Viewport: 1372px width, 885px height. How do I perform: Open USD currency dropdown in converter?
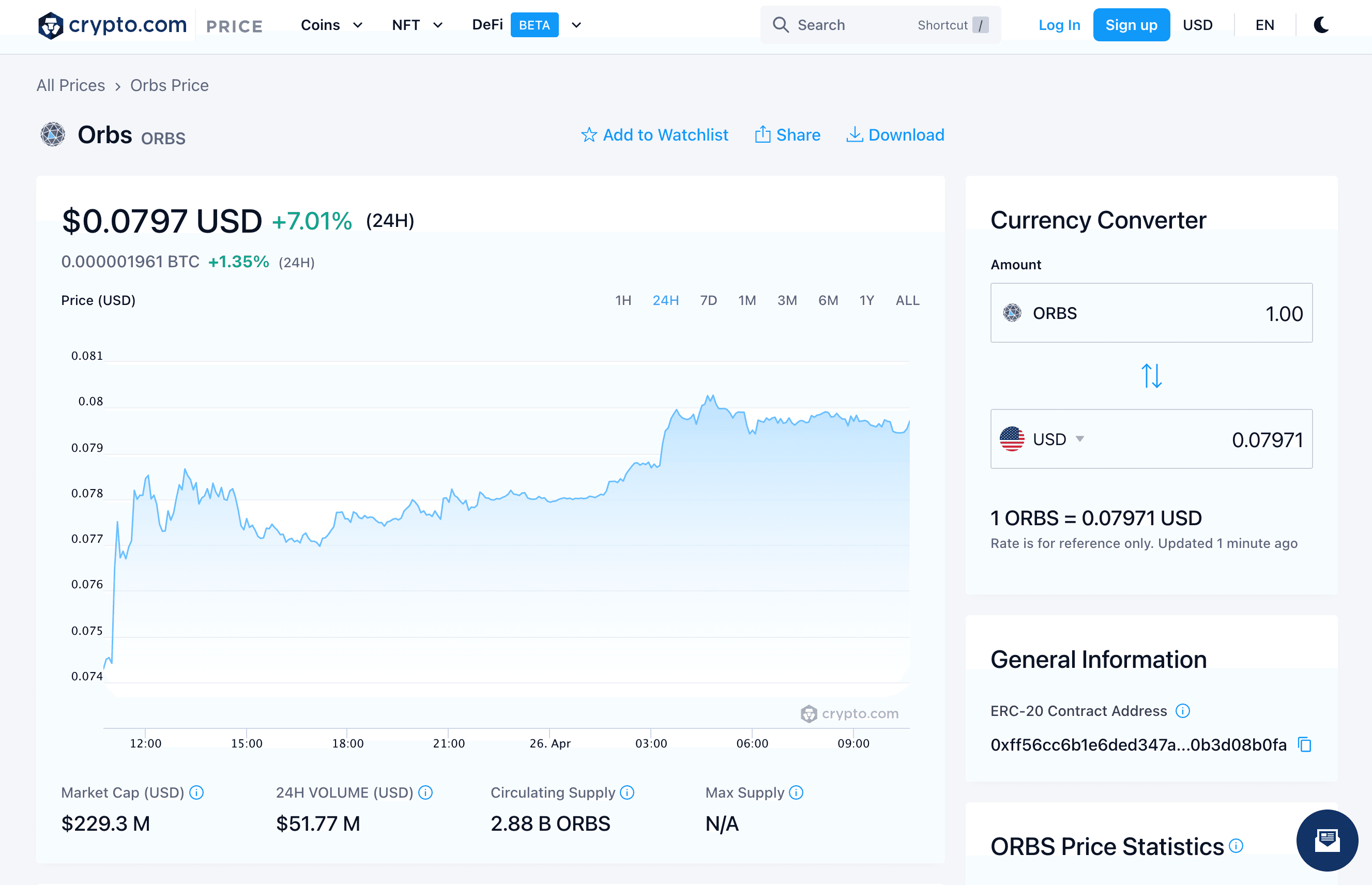pos(1079,439)
